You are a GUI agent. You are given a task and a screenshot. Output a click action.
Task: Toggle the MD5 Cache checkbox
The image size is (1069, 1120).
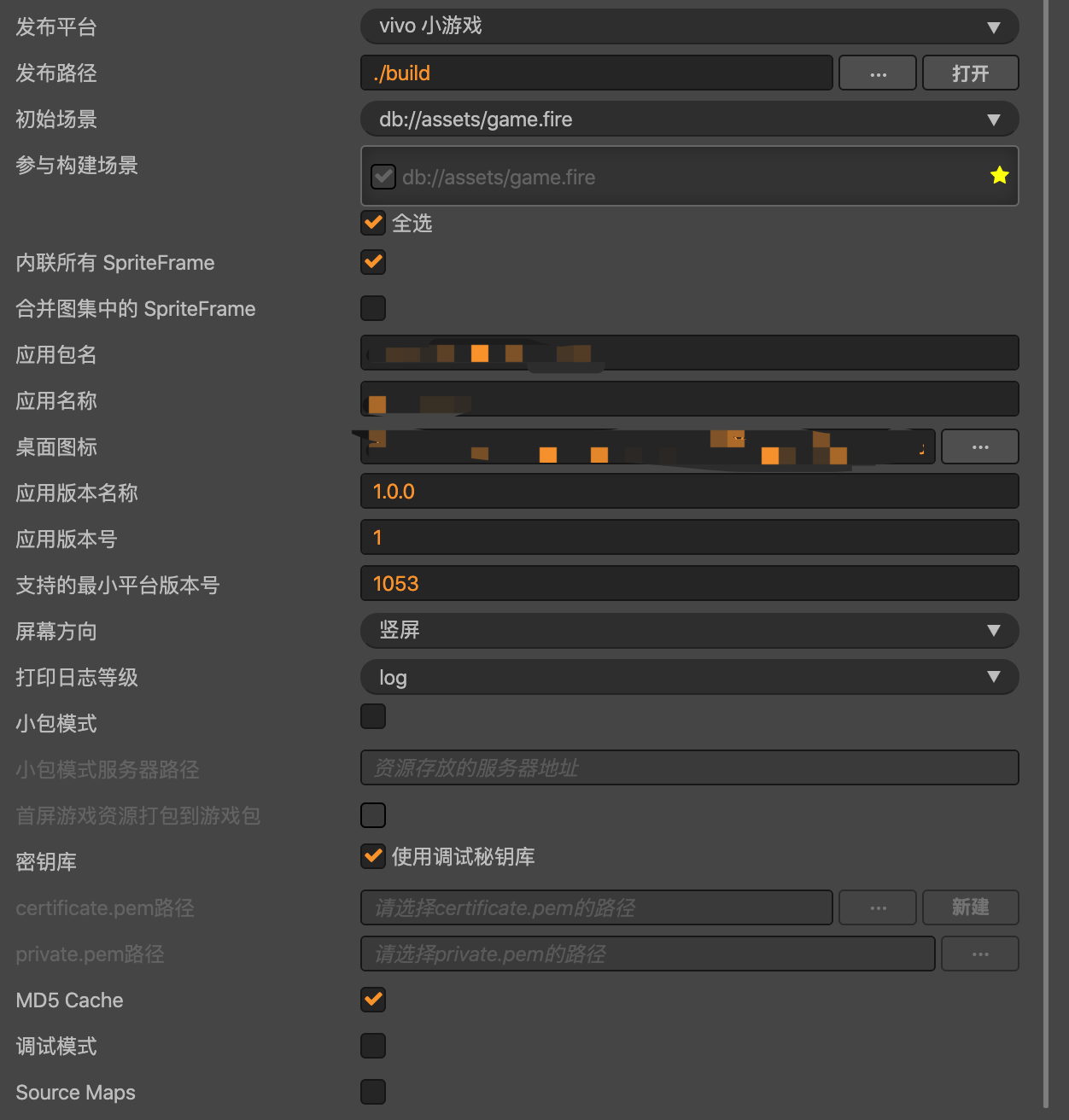[373, 1000]
